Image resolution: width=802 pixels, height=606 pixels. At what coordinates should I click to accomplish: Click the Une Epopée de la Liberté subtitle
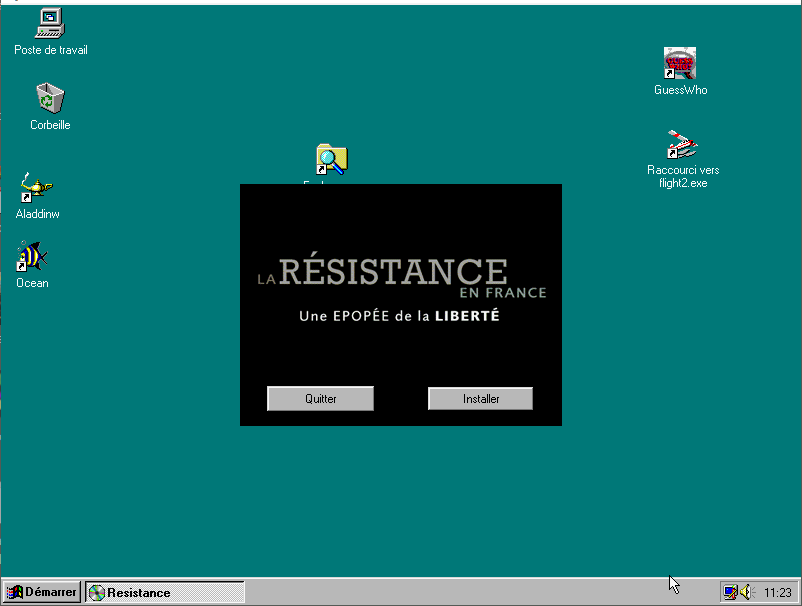399,316
